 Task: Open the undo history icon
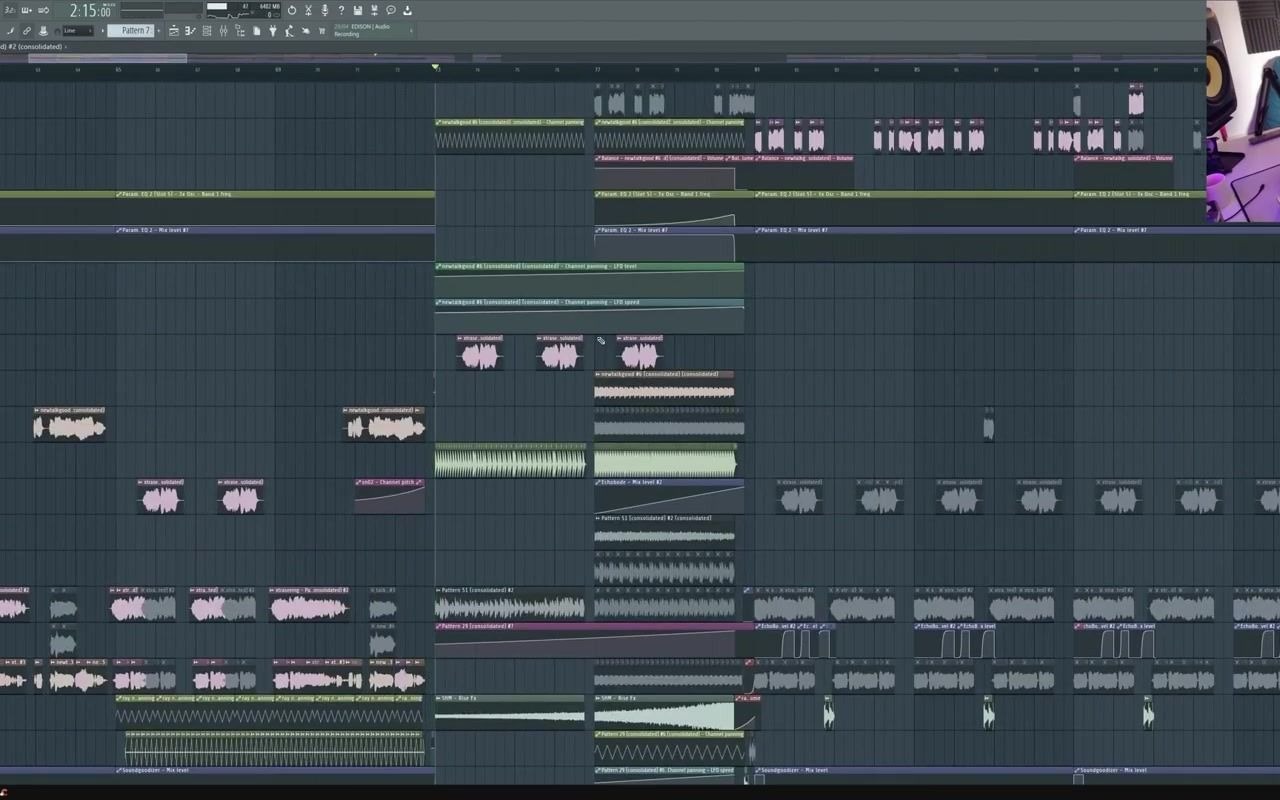pyautogui.click(x=292, y=10)
